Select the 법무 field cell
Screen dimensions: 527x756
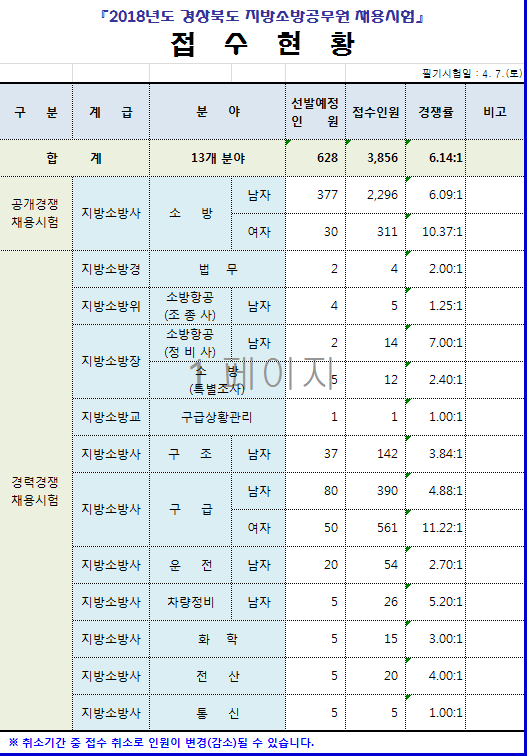(x=217, y=269)
